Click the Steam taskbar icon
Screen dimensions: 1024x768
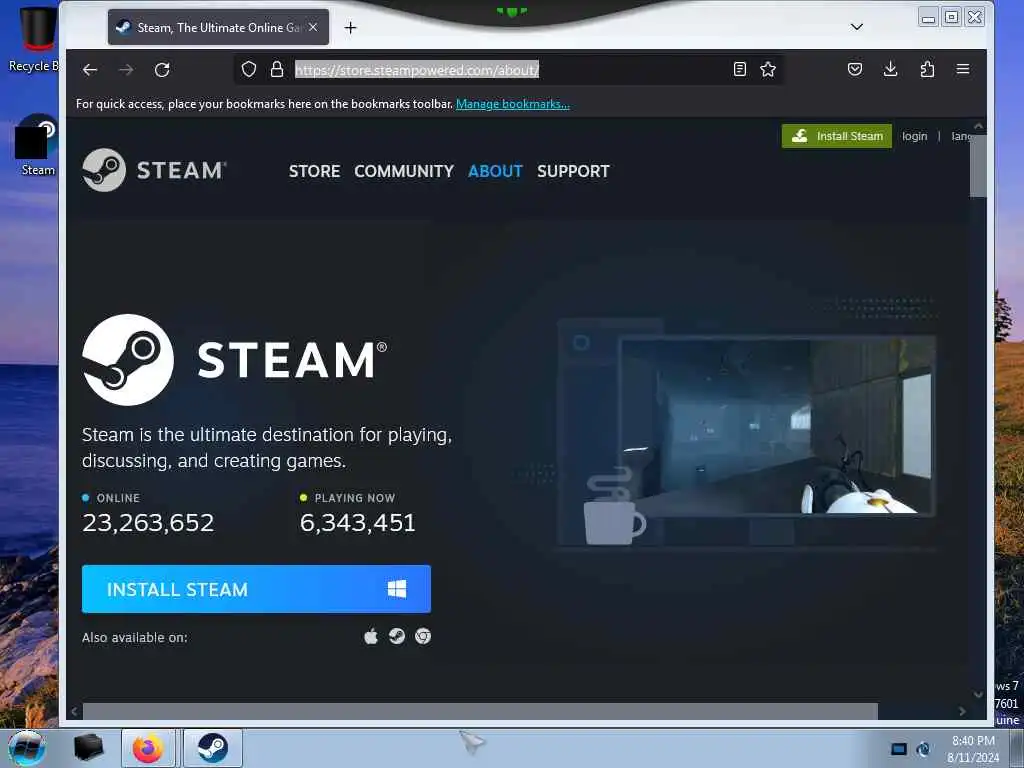(213, 748)
